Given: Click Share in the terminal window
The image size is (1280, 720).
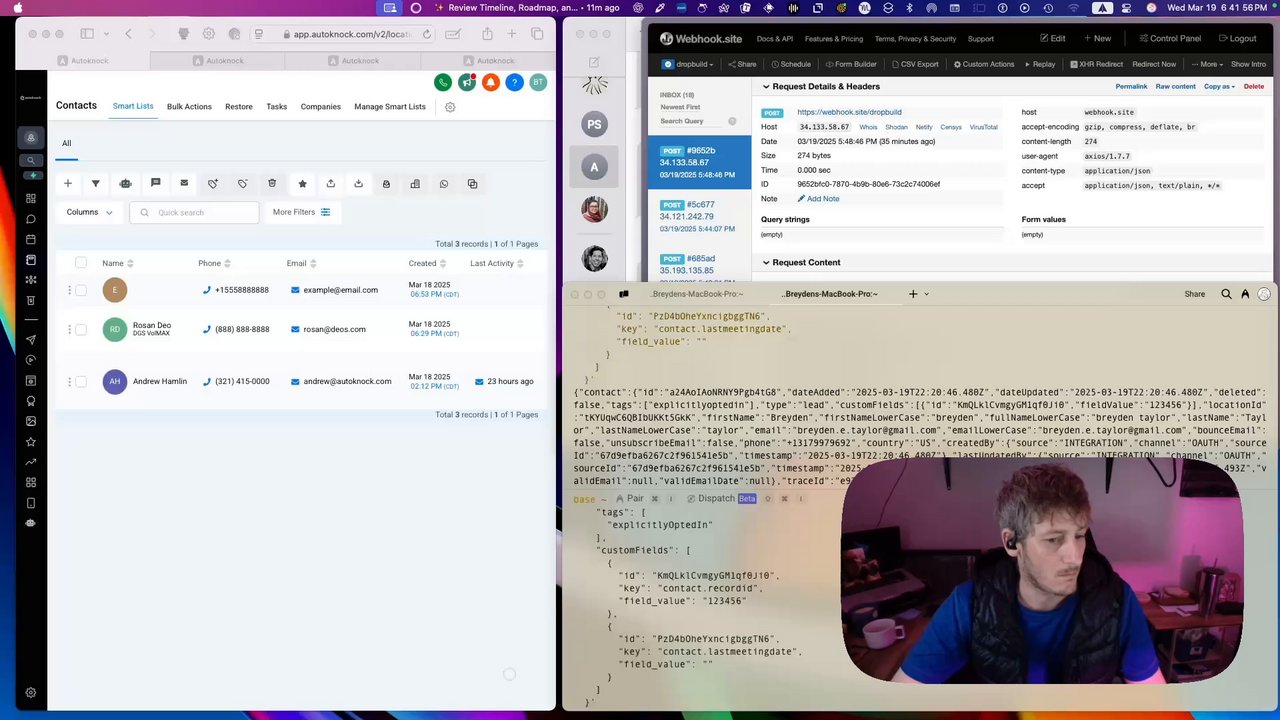Looking at the screenshot, I should coord(1195,294).
